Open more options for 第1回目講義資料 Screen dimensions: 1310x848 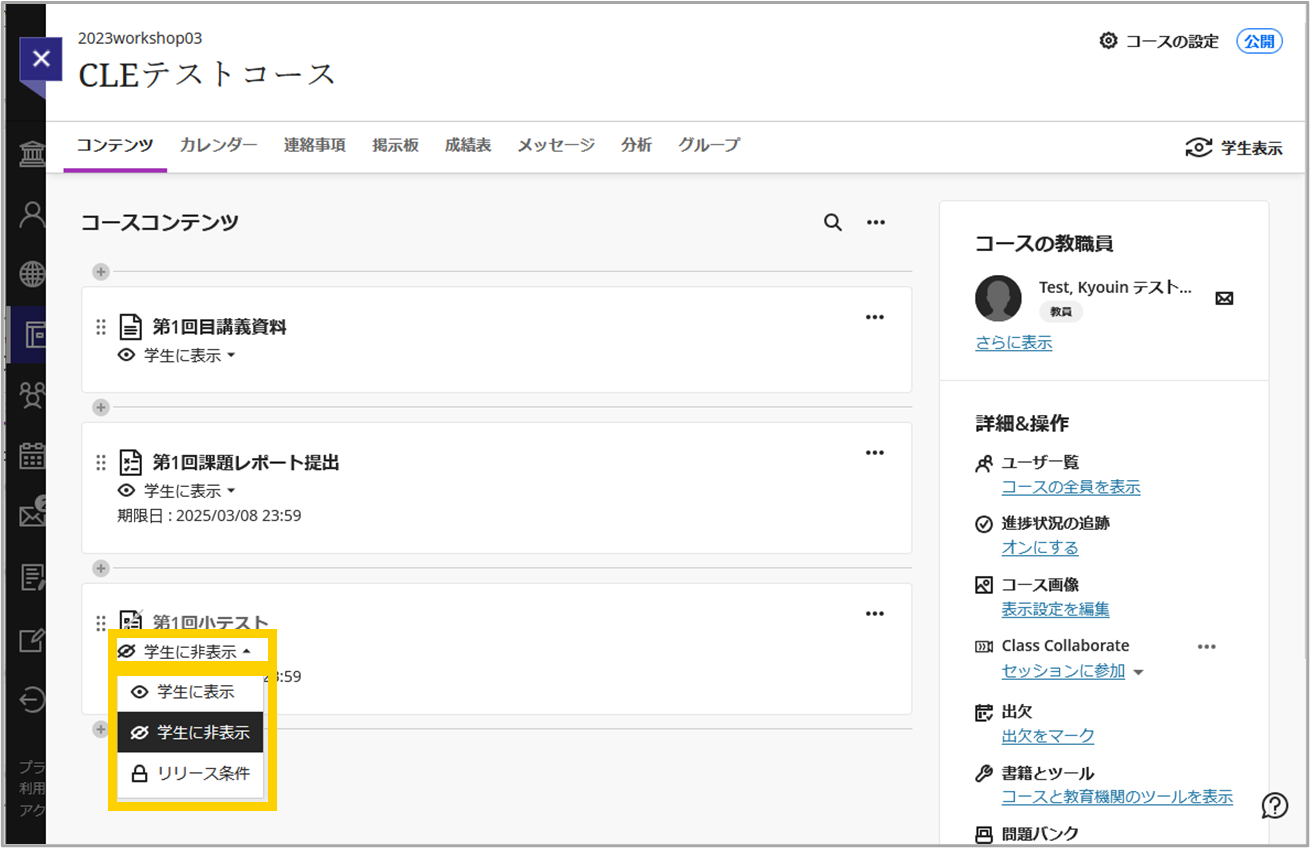tap(875, 318)
